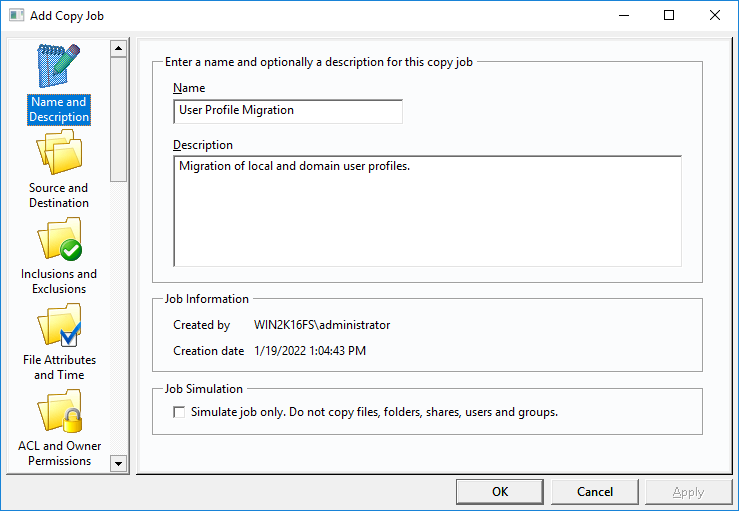Maximize the Add Copy Job window

[x=669, y=16]
